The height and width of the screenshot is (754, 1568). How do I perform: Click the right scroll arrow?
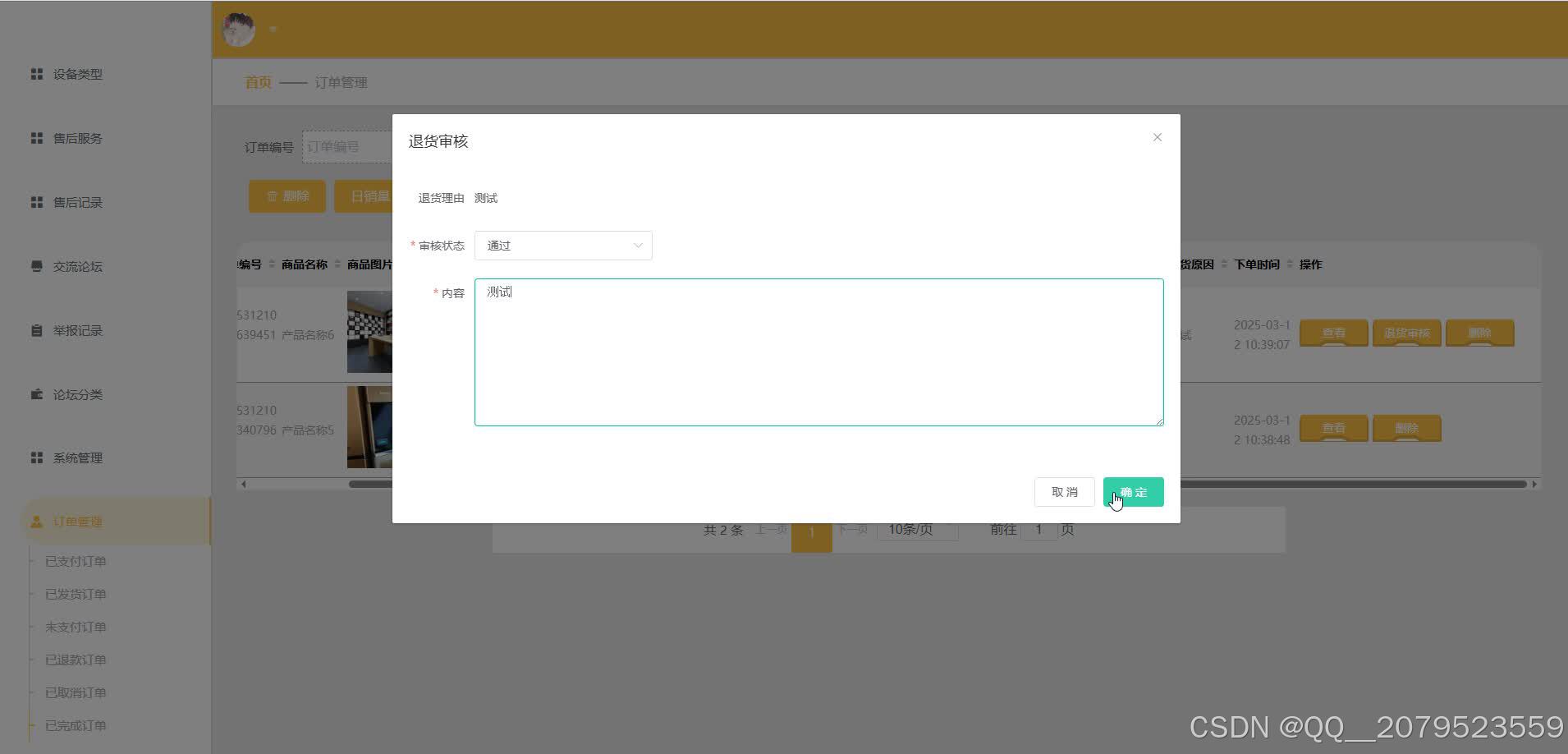[1534, 484]
